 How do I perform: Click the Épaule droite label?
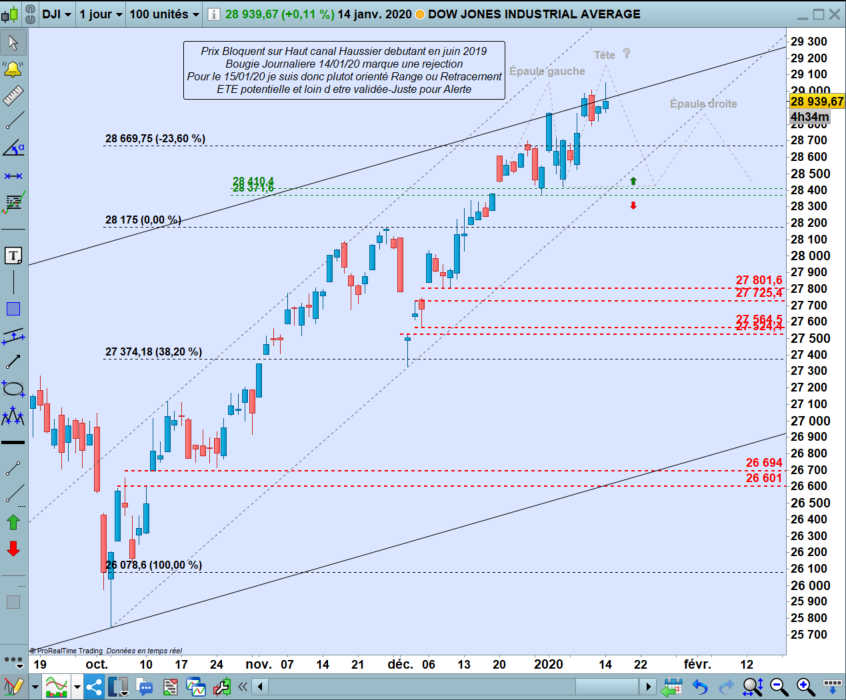[703, 104]
